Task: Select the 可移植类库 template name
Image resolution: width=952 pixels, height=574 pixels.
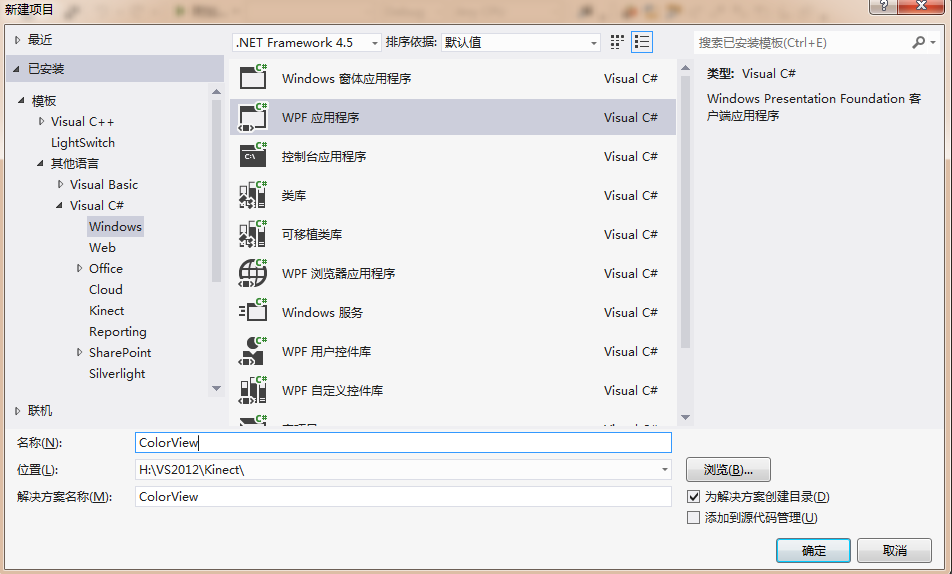Action: coord(312,234)
